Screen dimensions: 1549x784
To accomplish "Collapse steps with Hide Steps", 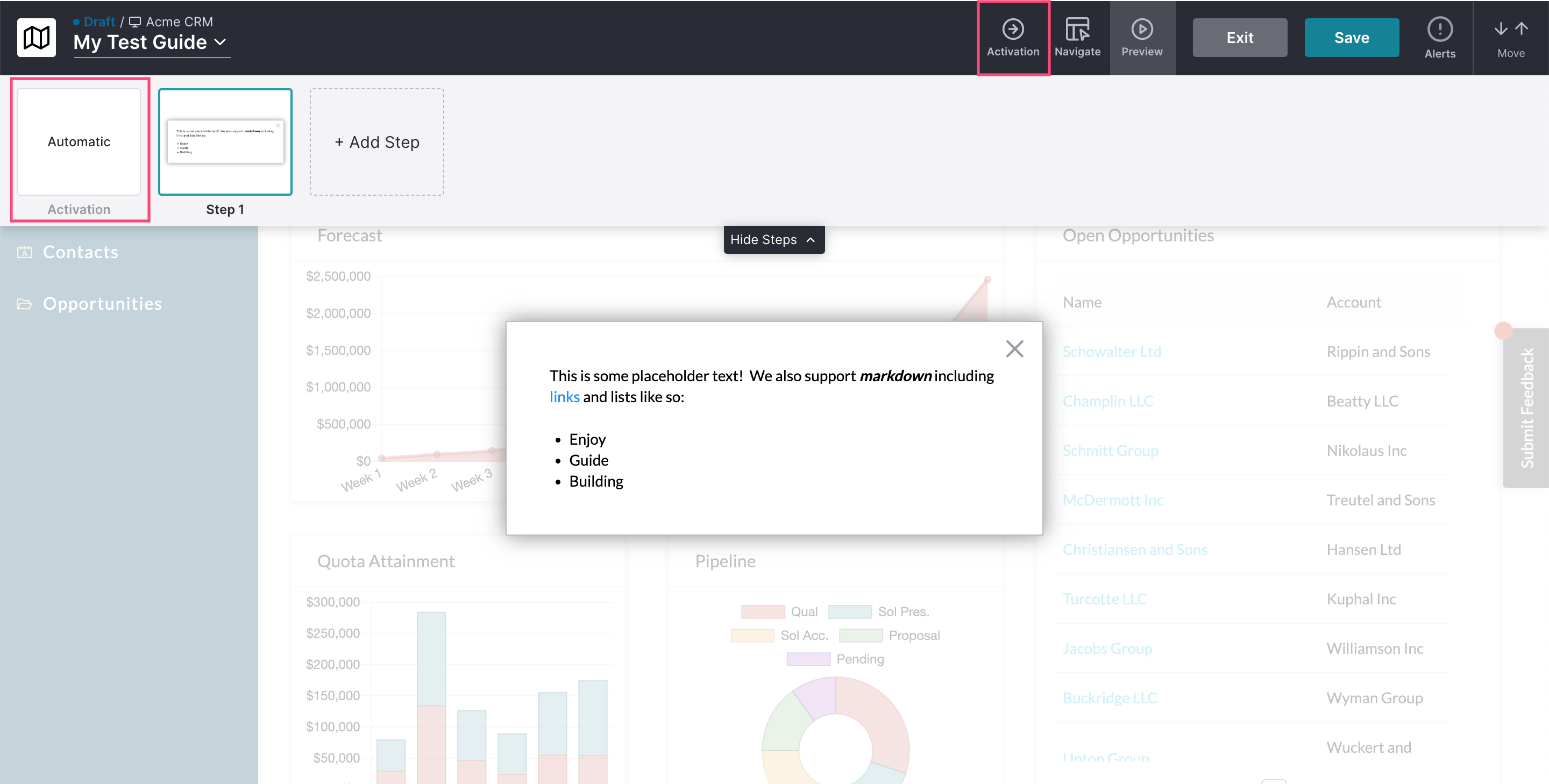I will 773,240.
